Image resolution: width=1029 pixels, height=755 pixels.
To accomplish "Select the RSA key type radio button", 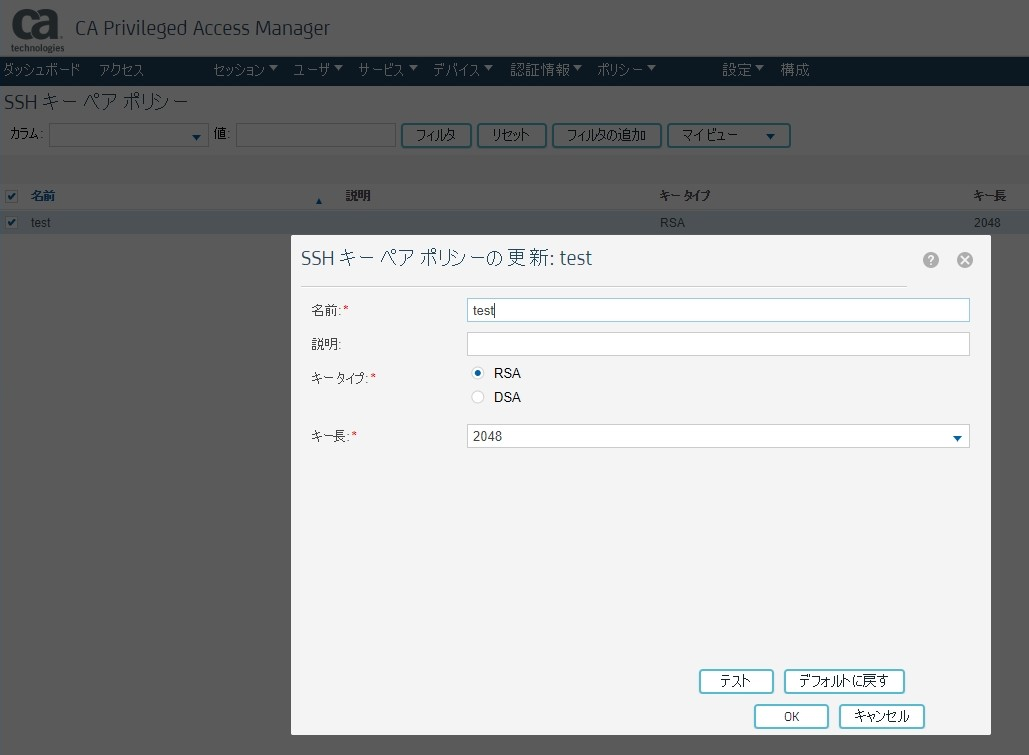I will [x=478, y=373].
